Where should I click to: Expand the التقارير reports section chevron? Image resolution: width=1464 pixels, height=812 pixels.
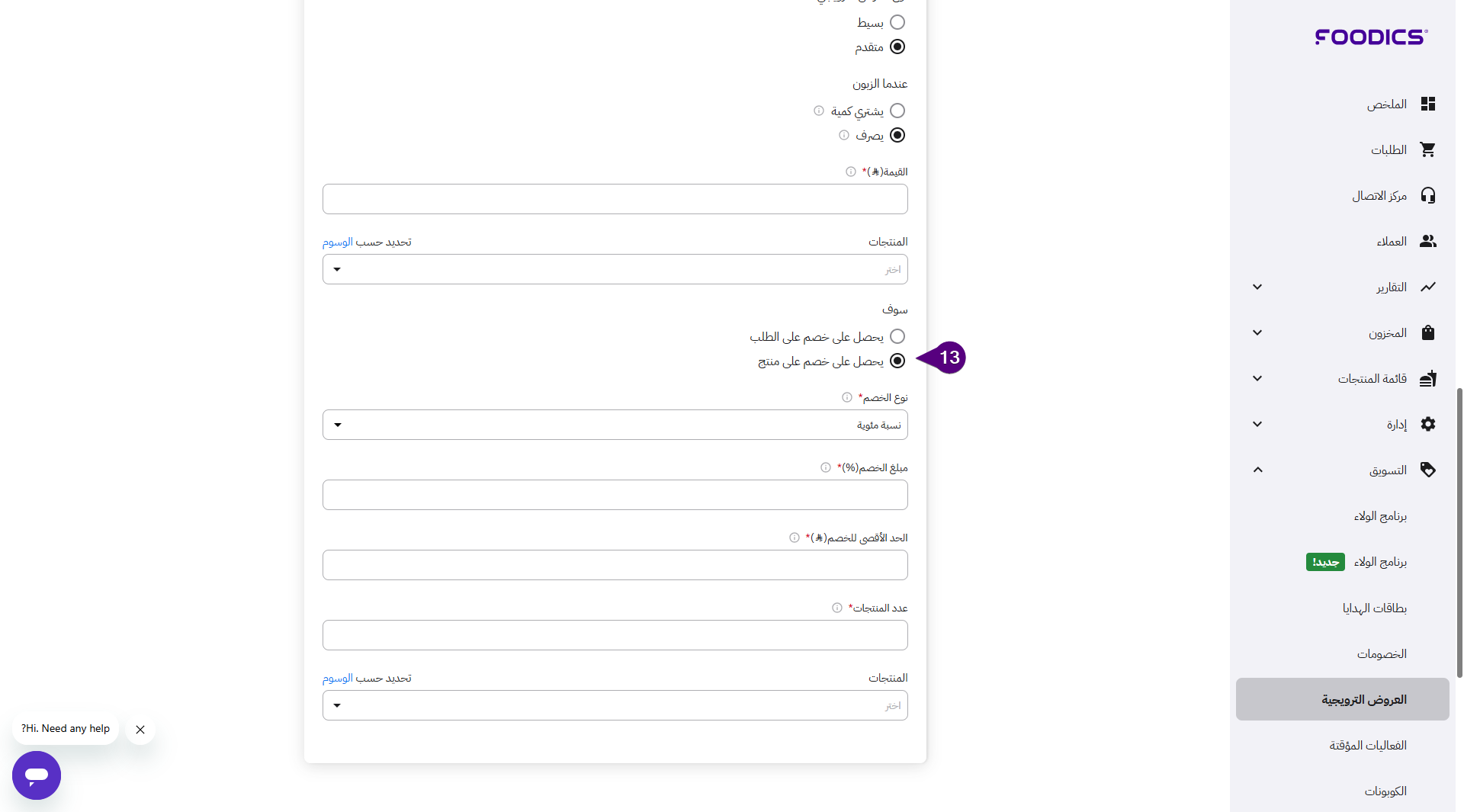tap(1257, 287)
